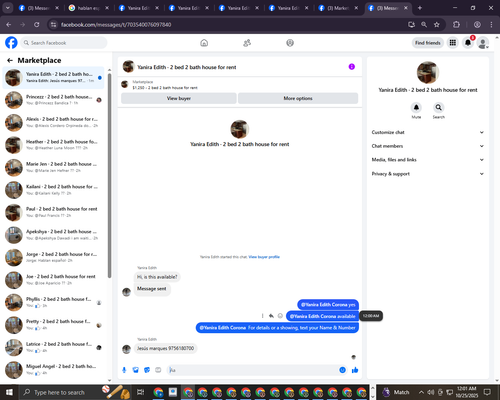This screenshot has width=500, height=400.
Task: Expand the Customize chat section
Action: click(428, 132)
